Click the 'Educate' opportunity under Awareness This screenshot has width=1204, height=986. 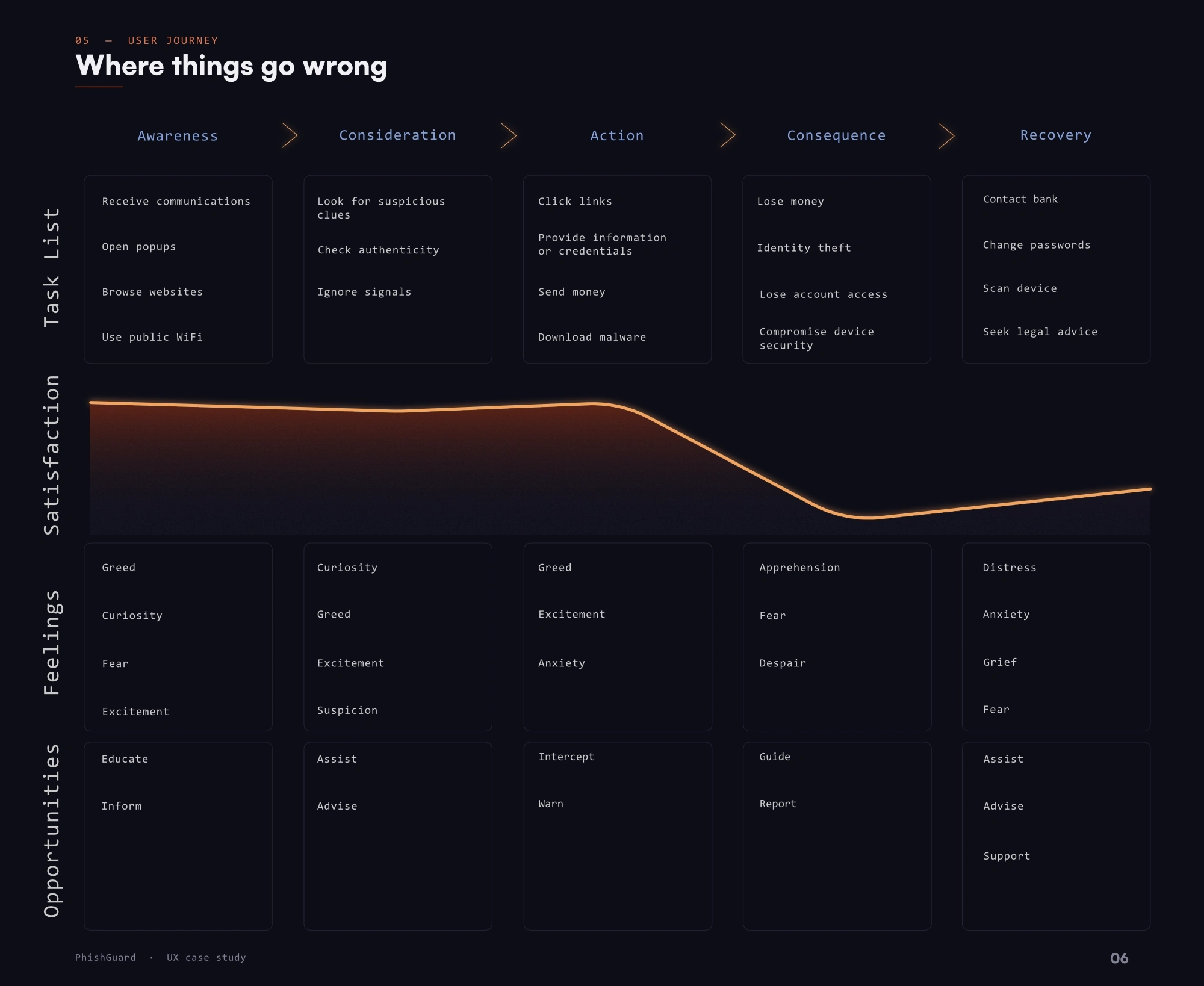click(125, 760)
